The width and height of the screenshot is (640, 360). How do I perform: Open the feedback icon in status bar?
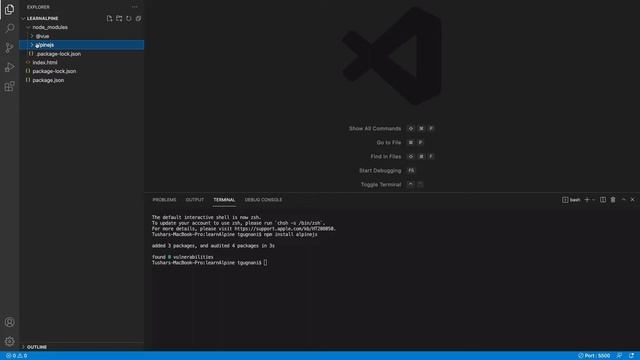coord(619,356)
